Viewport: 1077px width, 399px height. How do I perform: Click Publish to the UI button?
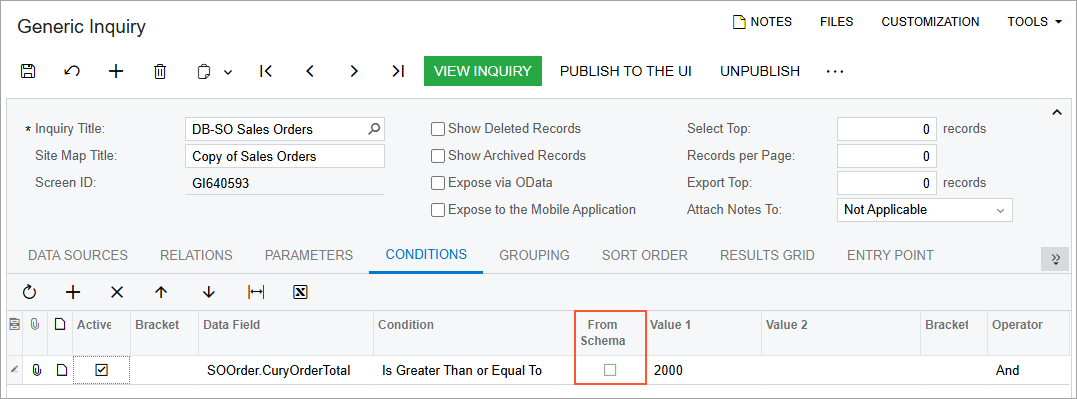[x=626, y=71]
